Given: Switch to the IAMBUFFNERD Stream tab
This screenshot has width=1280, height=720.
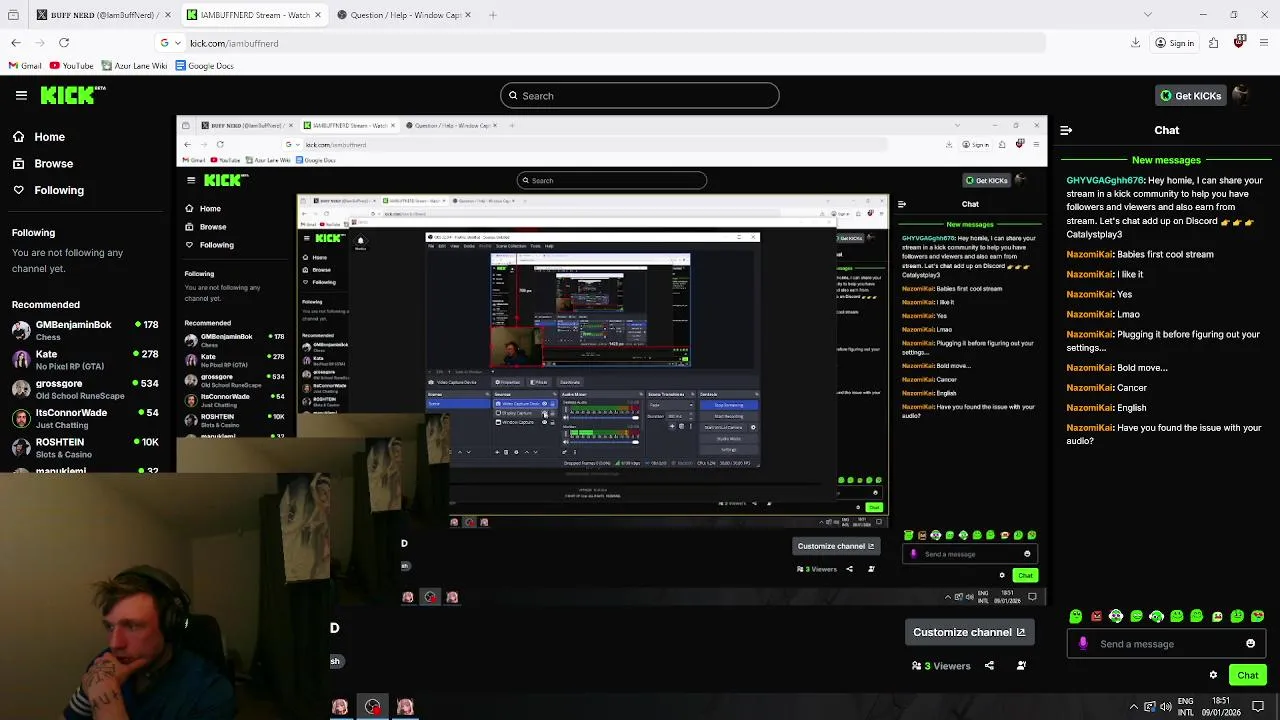Looking at the screenshot, I should point(255,15).
